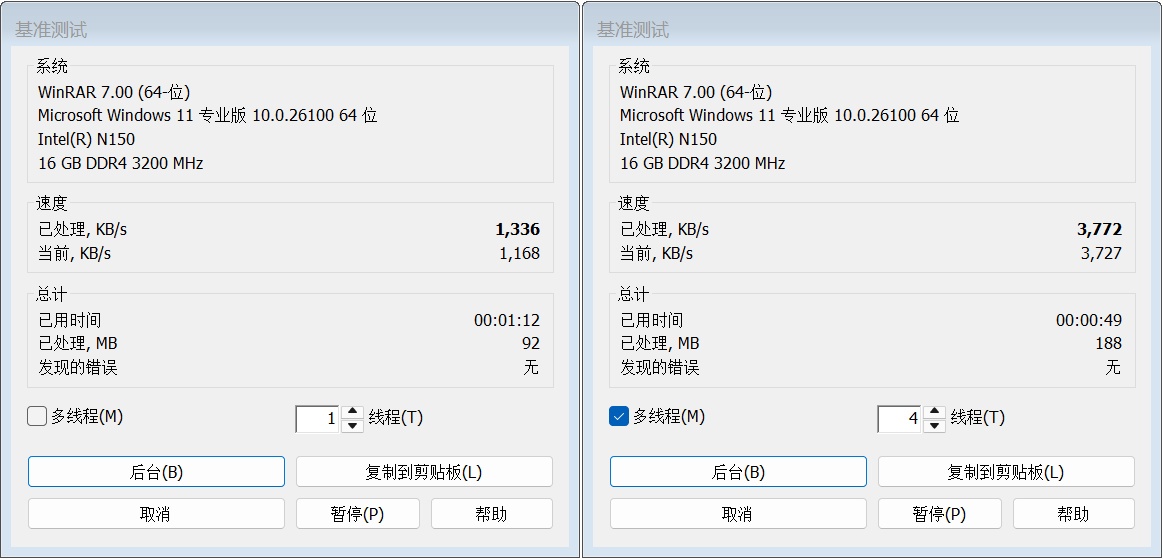This screenshot has height=559, width=1163.
Task: Enable the unchecked 多线程(M) checkbox
Action: pos(37,417)
